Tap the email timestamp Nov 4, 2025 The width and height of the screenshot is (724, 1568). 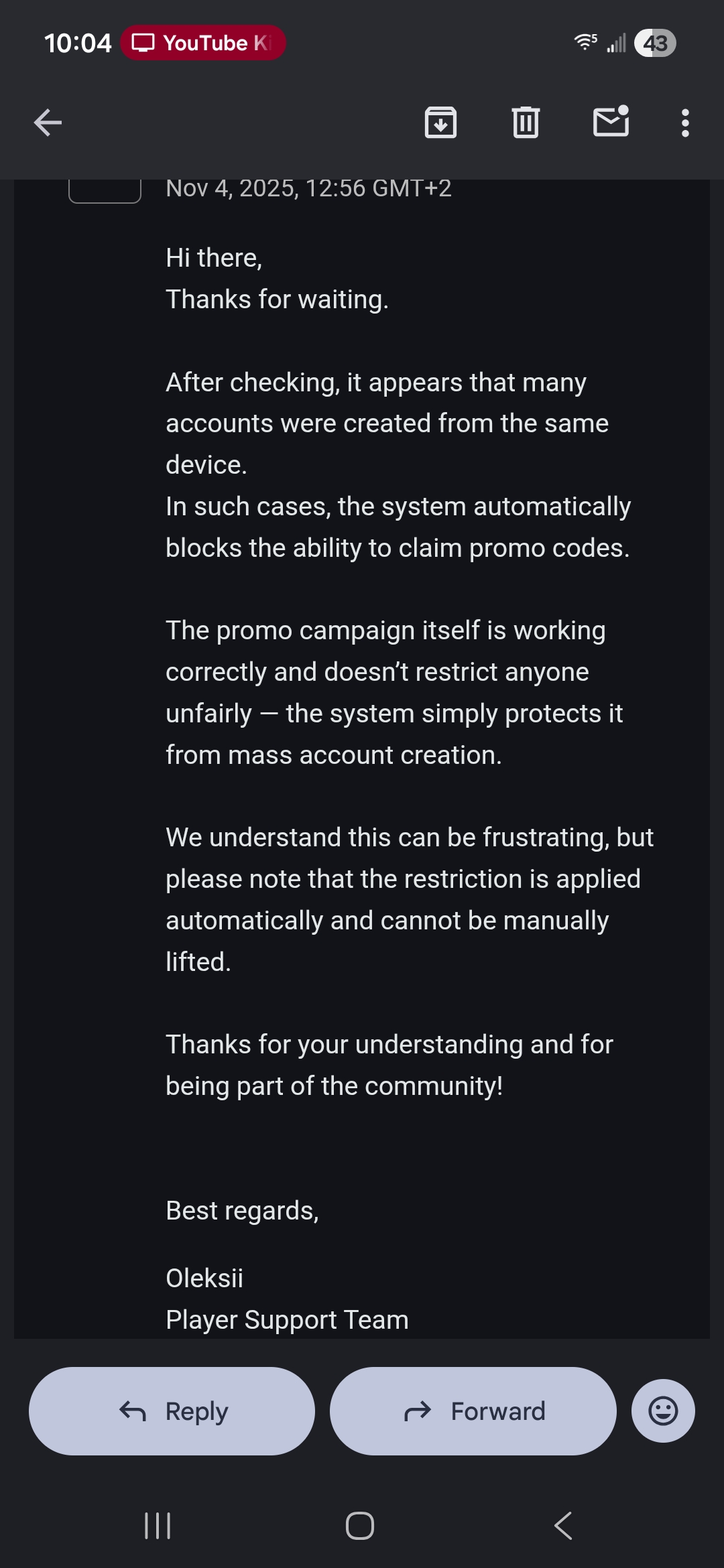point(308,189)
